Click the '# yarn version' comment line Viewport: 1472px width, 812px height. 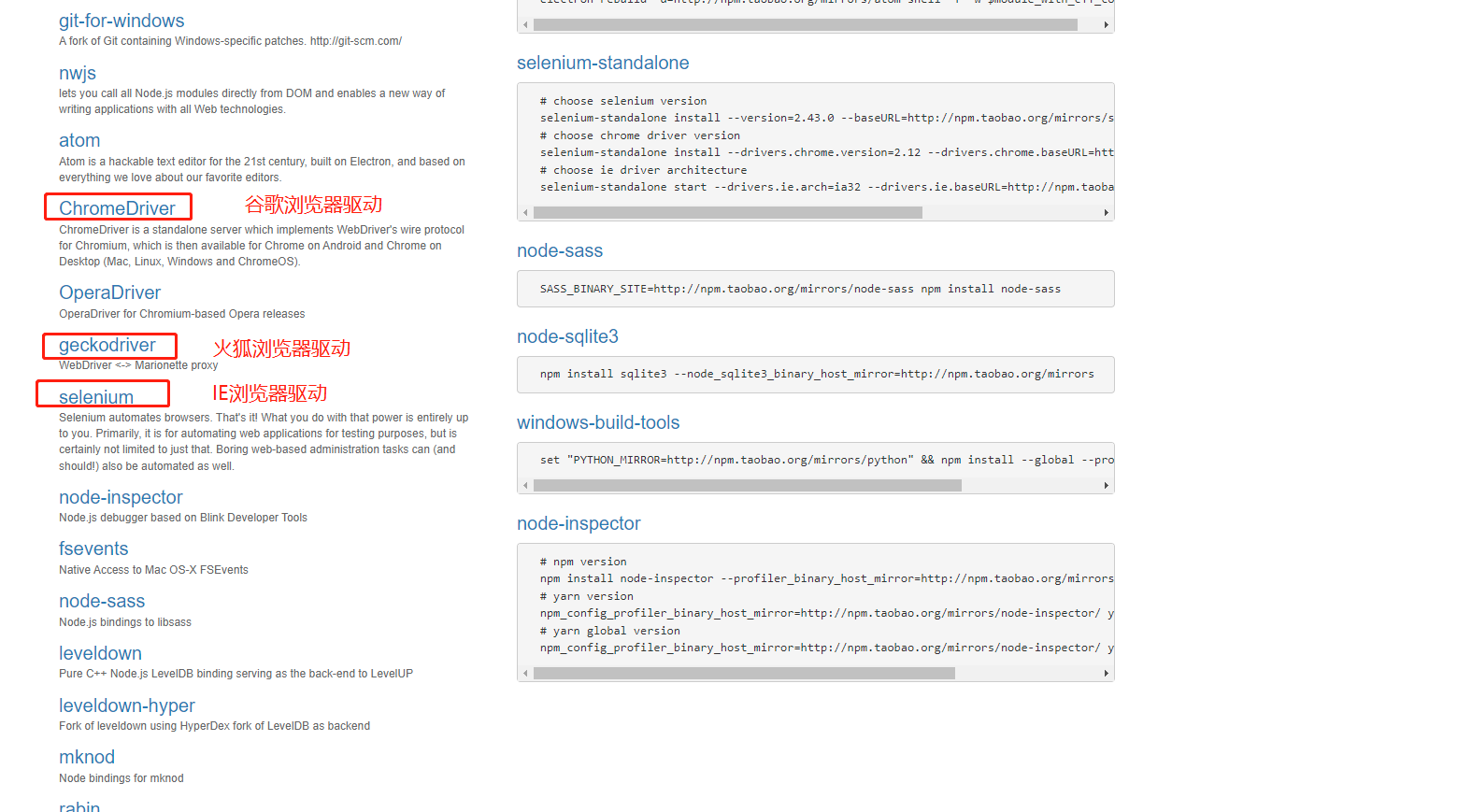click(x=587, y=596)
